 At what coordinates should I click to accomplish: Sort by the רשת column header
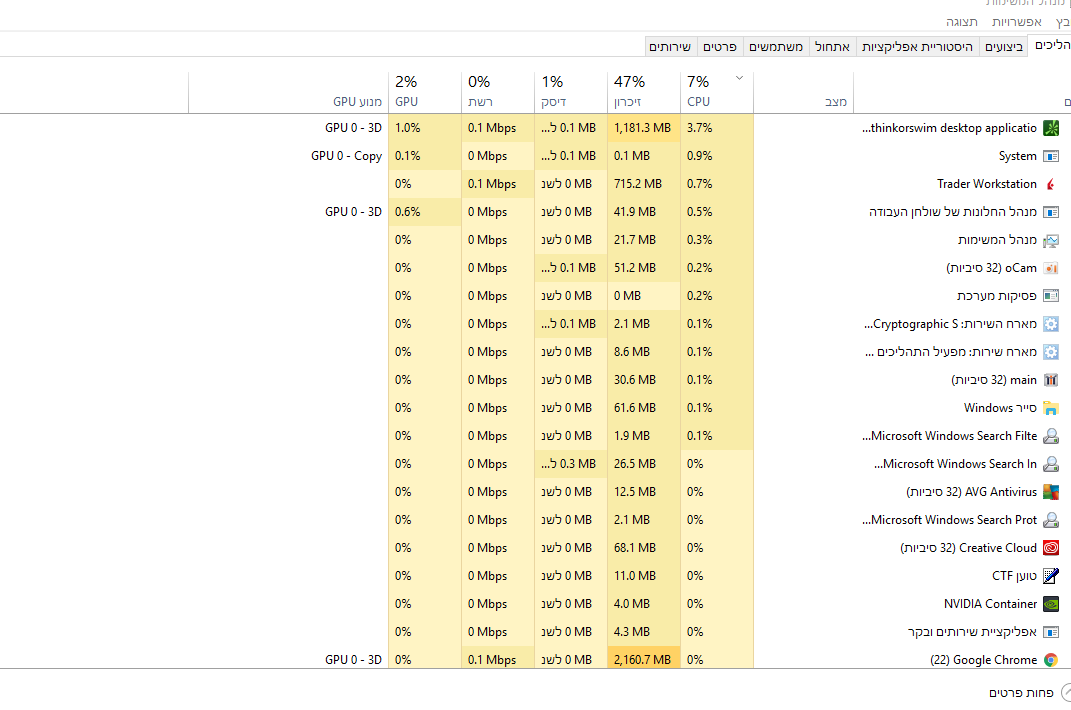[498, 92]
